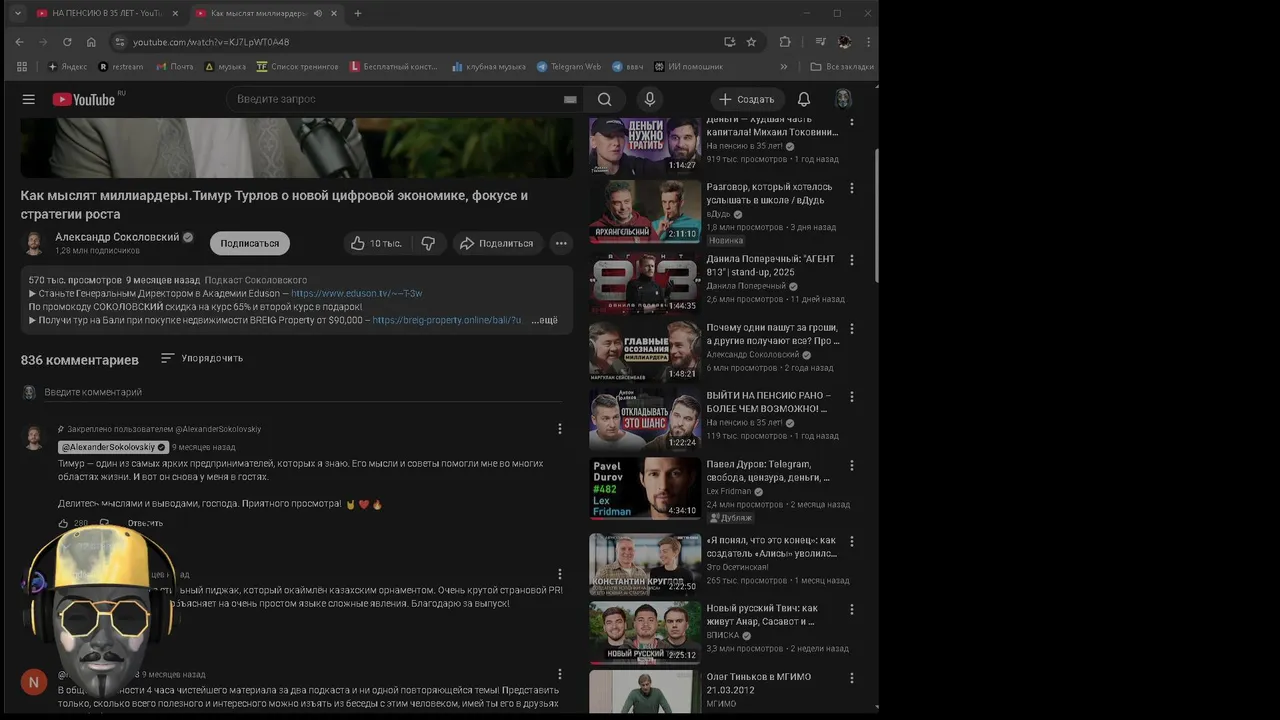Open the browser home page

tap(91, 42)
